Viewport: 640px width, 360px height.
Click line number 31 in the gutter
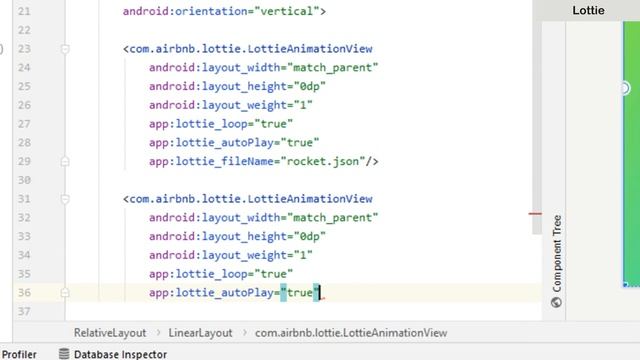24,199
